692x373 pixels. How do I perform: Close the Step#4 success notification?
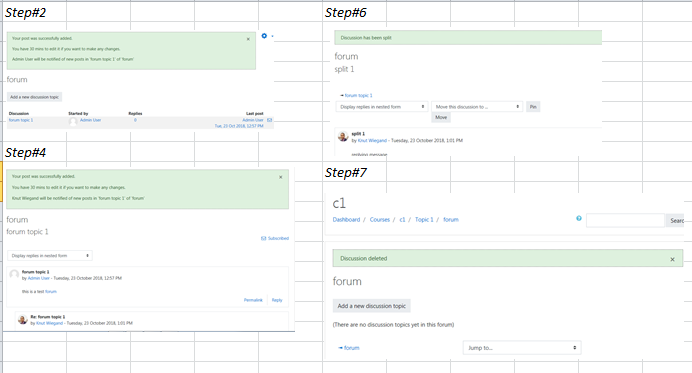pos(281,177)
